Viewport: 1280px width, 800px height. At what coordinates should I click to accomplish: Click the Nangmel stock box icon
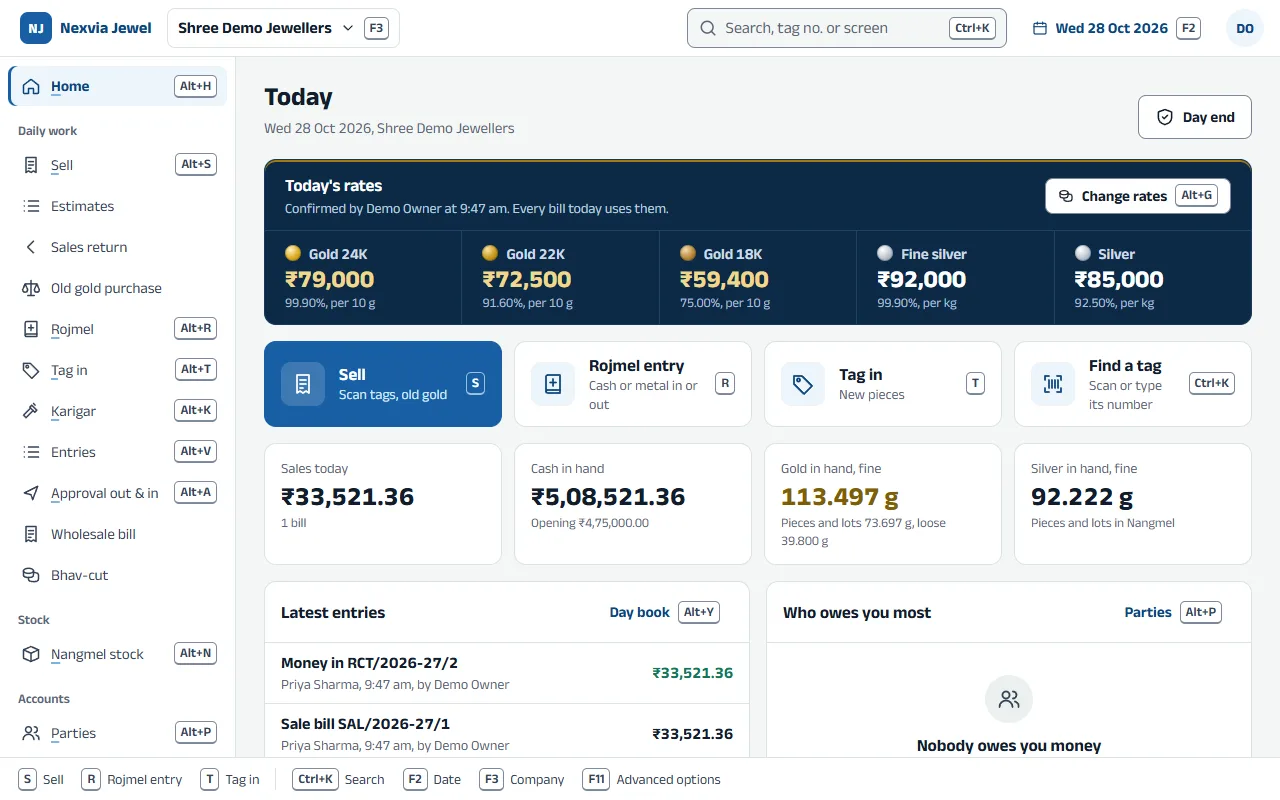click(31, 654)
